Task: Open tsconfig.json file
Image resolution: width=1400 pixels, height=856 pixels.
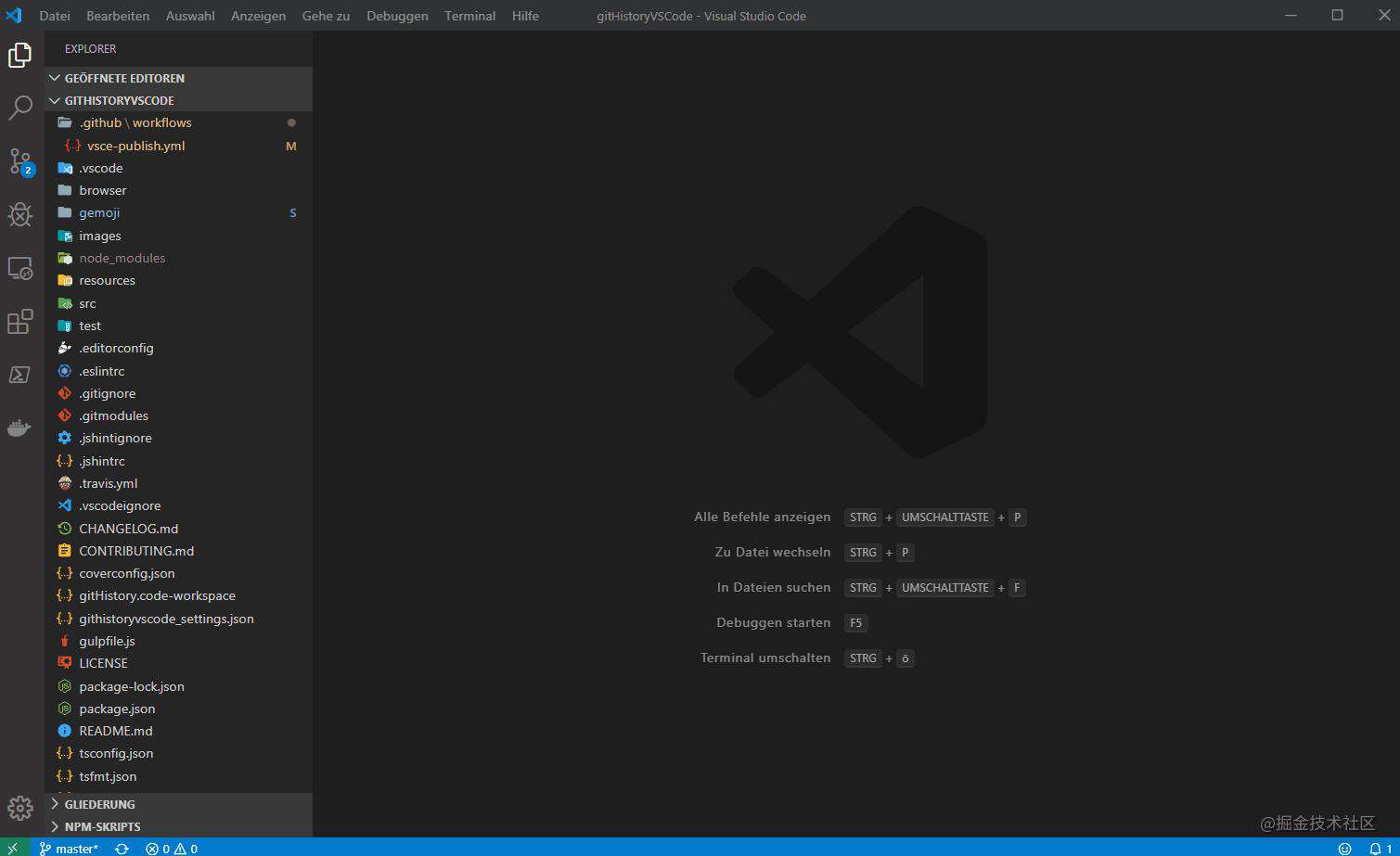Action: pyautogui.click(x=178, y=753)
